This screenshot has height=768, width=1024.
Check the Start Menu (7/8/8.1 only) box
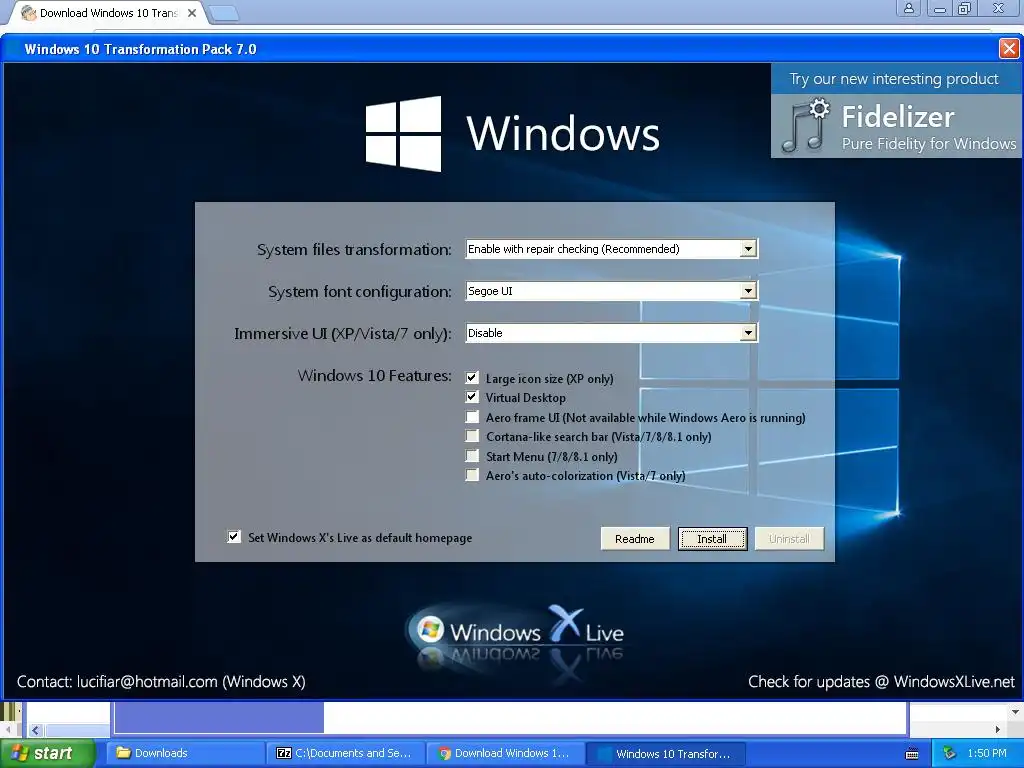(472, 456)
